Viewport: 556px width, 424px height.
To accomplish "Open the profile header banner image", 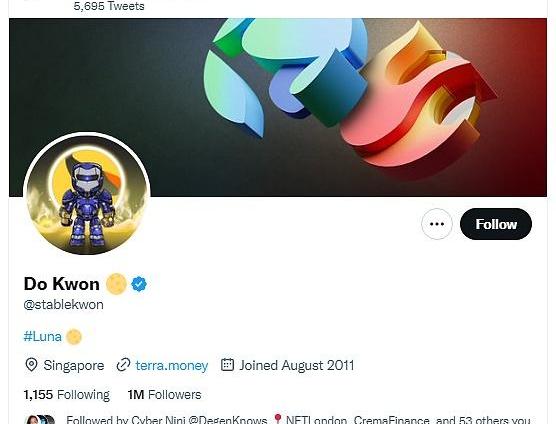I will coord(278,107).
